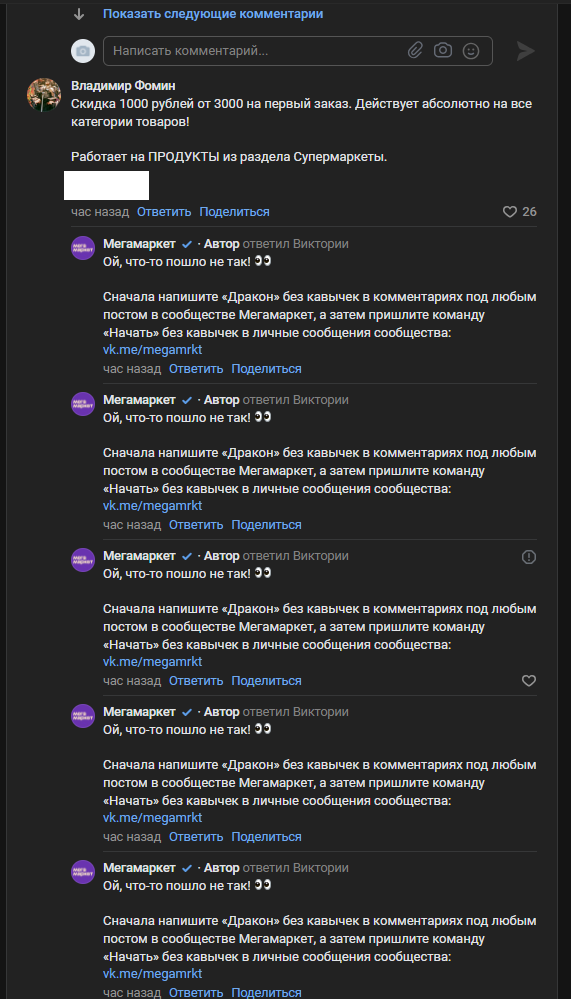Click Мегамаркет author name in last reply
The width and height of the screenshot is (571, 999).
(139, 868)
